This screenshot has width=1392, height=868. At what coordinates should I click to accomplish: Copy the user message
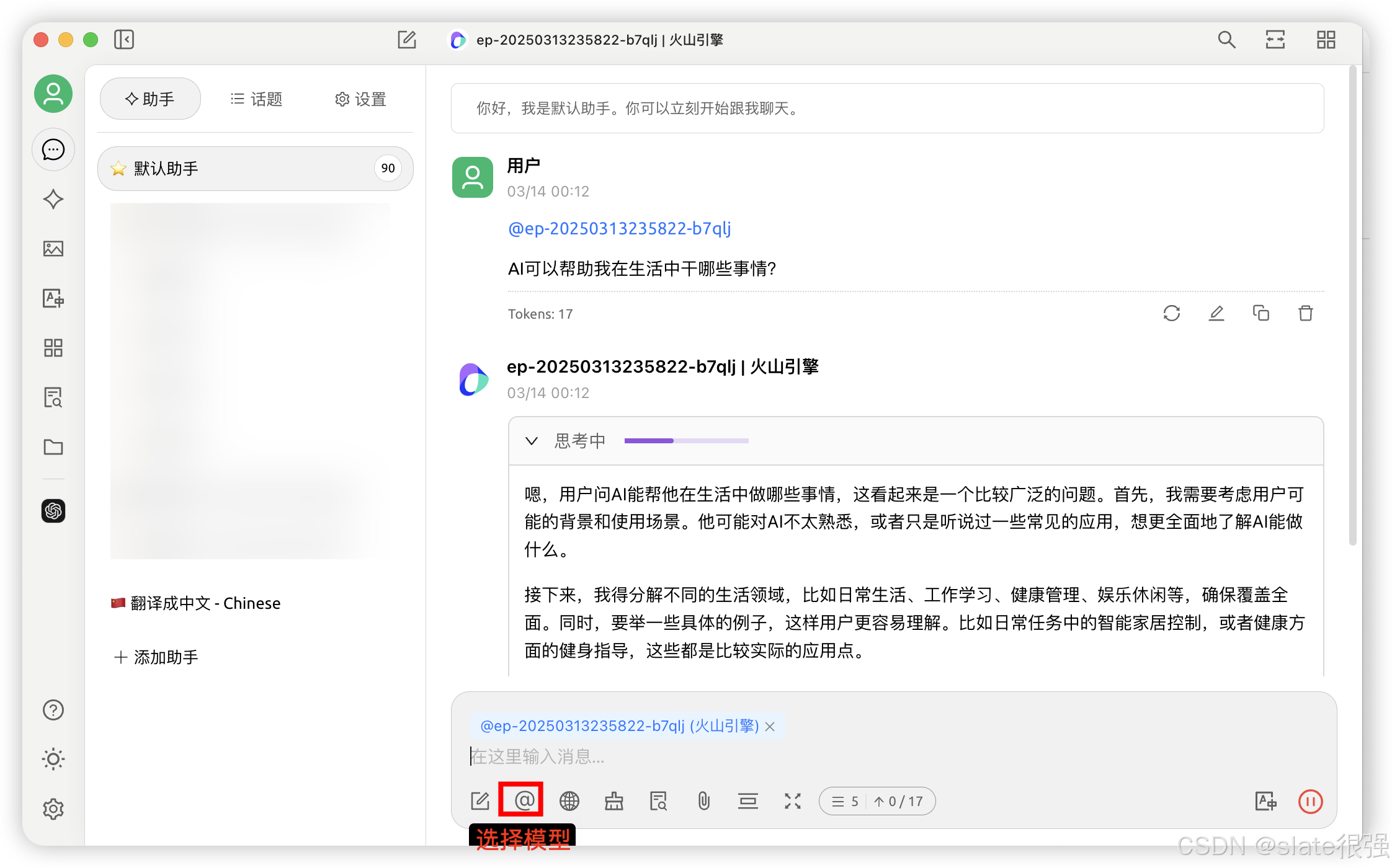click(x=1260, y=313)
